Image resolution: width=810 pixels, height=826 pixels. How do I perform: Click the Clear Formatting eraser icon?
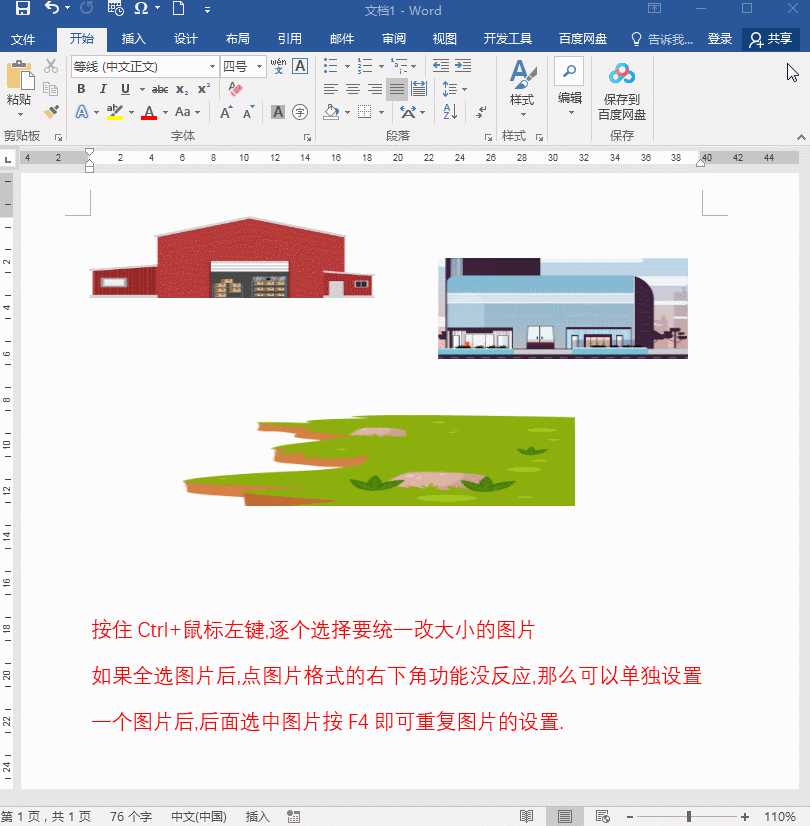[235, 89]
